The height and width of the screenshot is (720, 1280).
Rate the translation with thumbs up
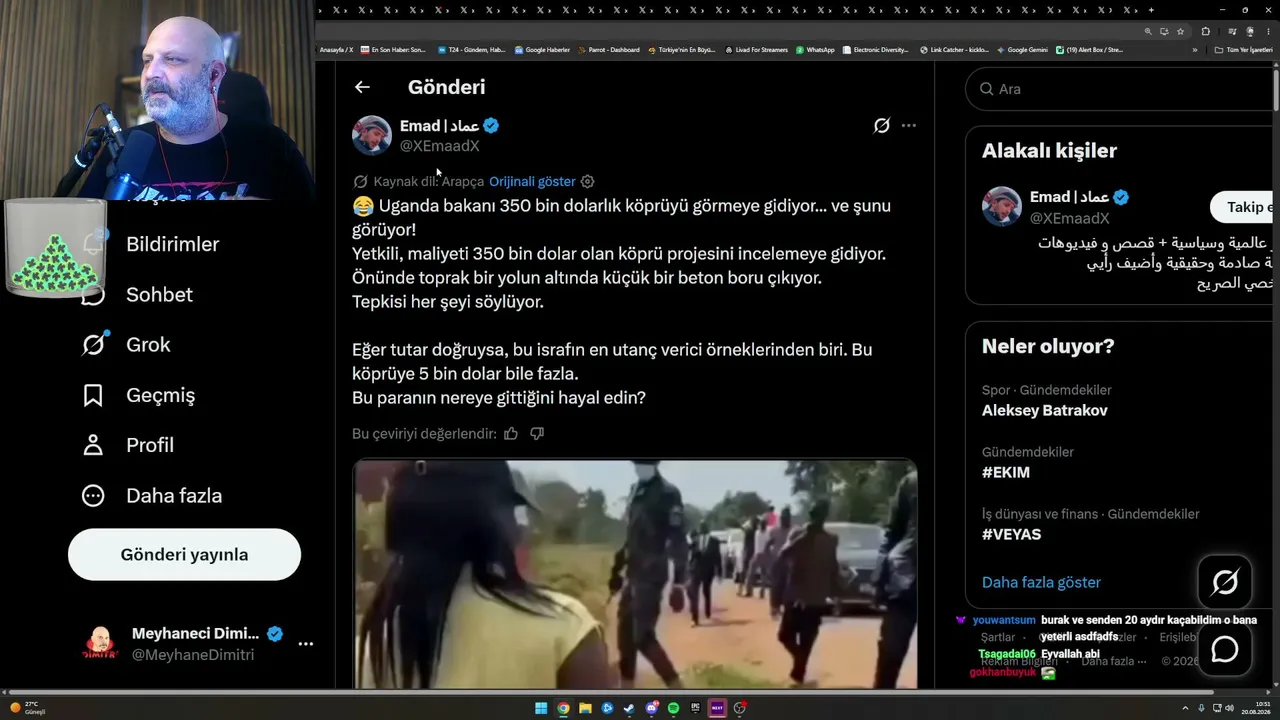[x=511, y=434]
